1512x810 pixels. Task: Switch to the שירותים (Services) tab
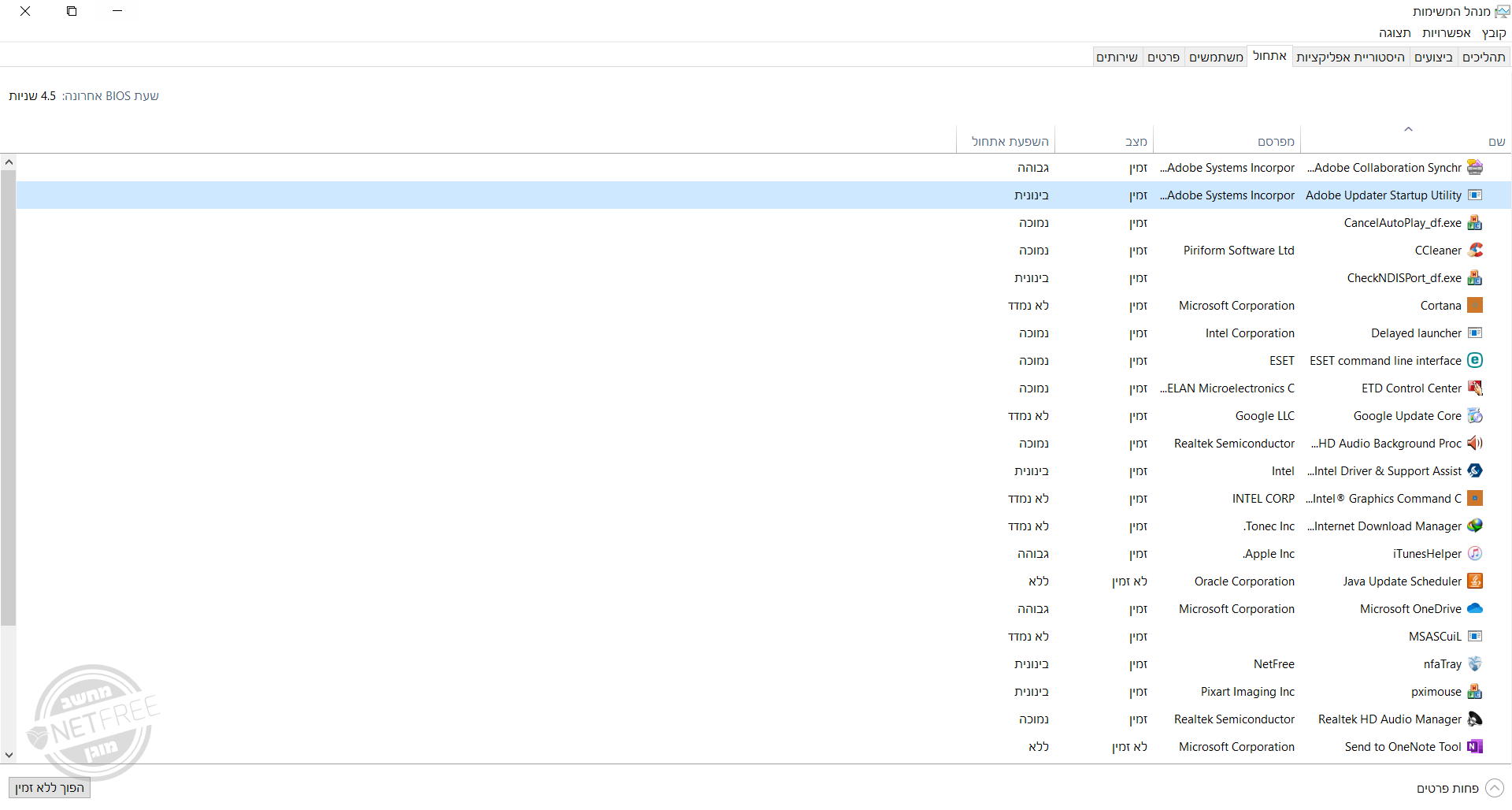point(1117,57)
